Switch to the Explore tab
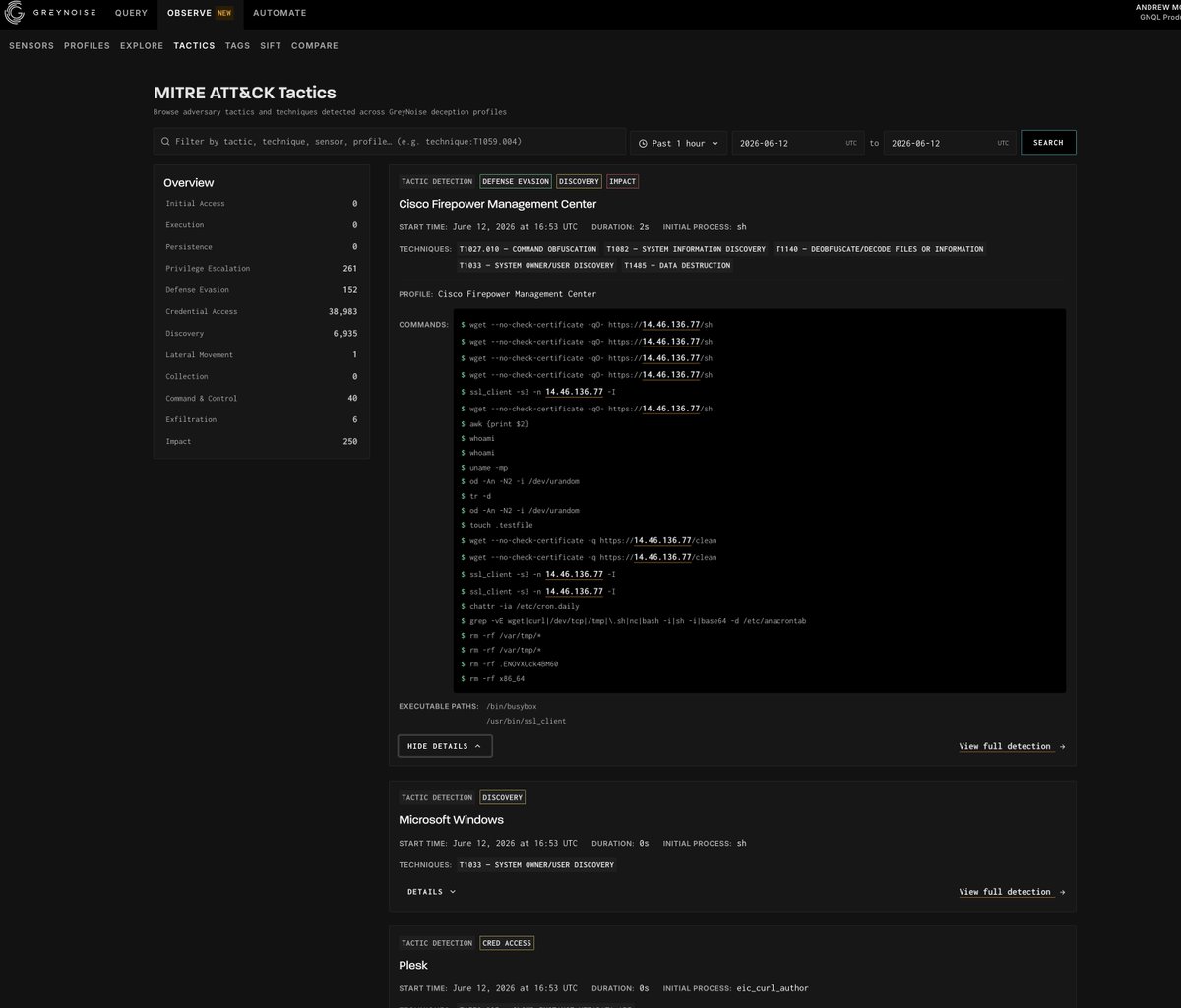 [142, 45]
